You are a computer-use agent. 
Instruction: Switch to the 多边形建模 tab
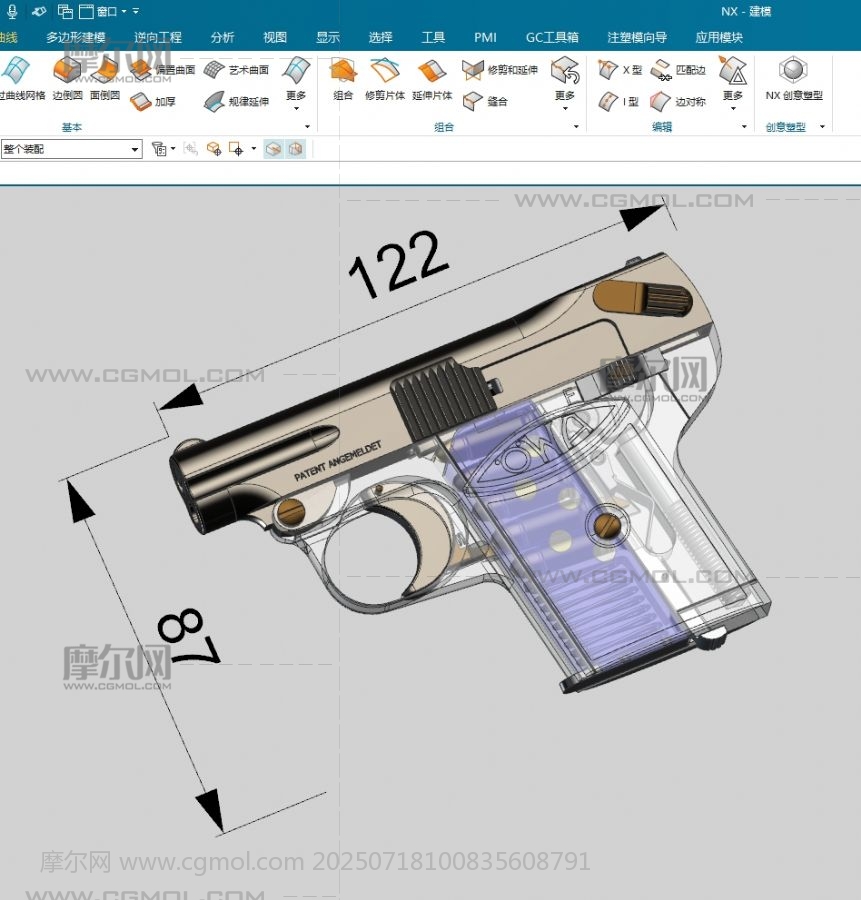point(76,37)
